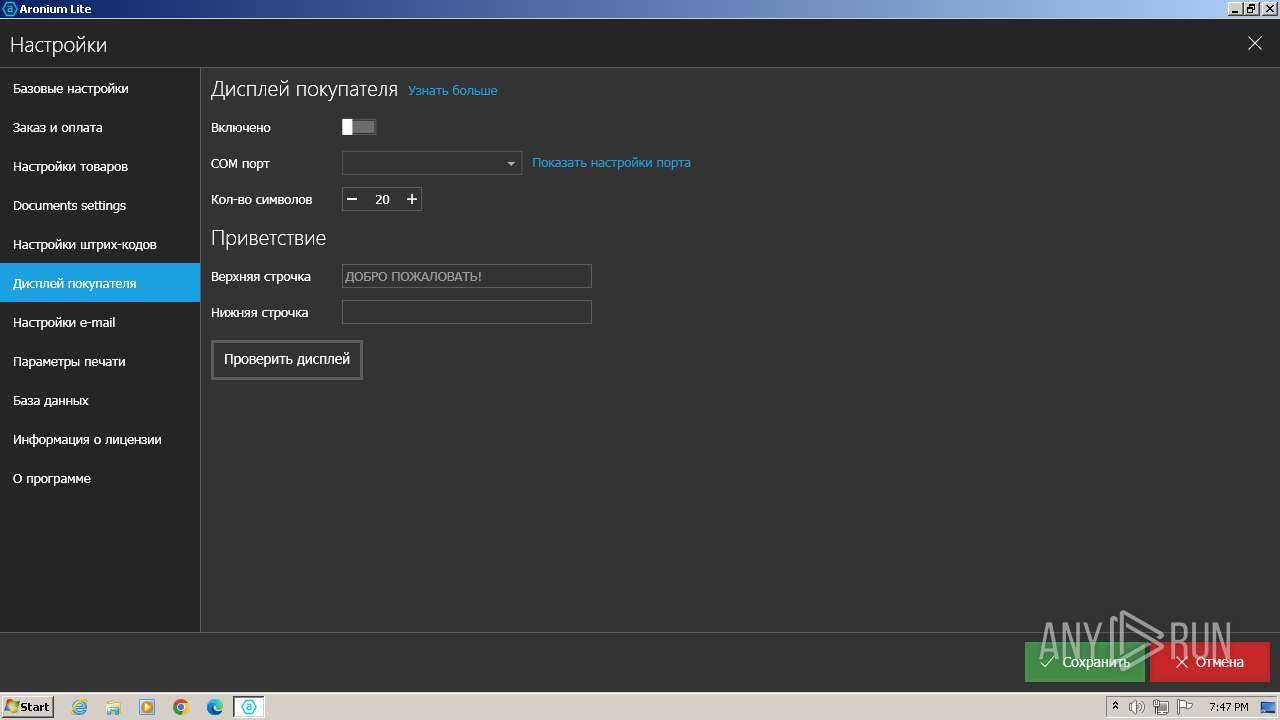1280x720 pixels.
Task: Open Настройки e-mail section
Action: [x=100, y=322]
